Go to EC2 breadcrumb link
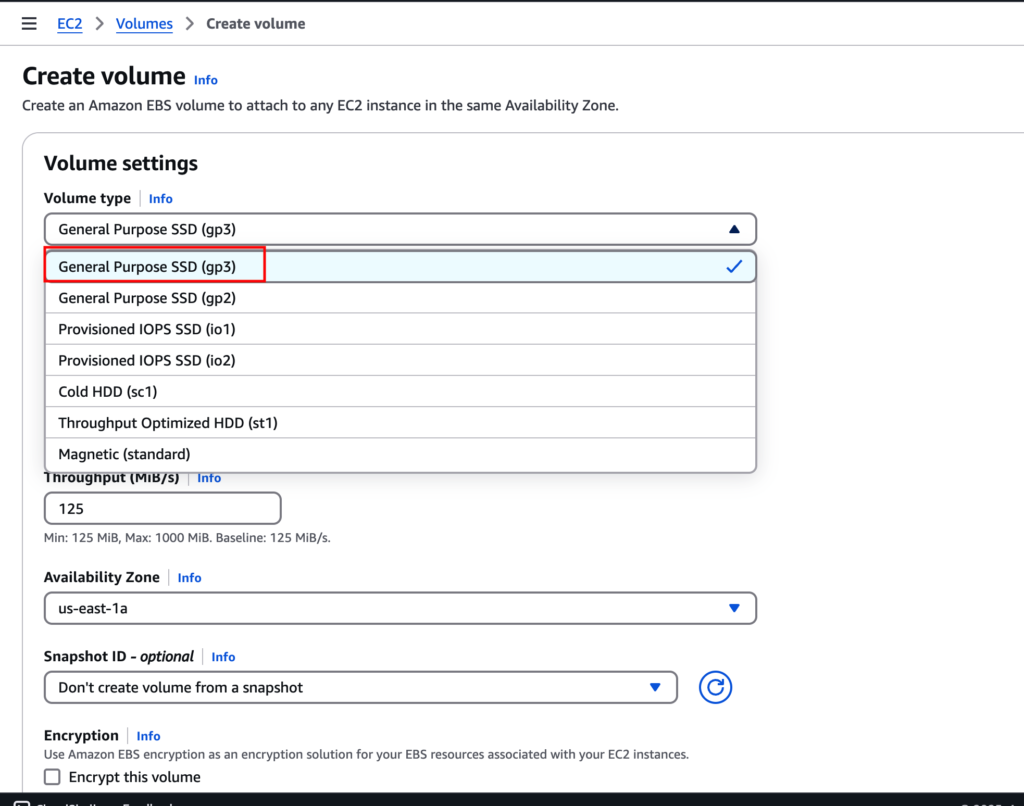The width and height of the screenshot is (1024, 806). pos(70,24)
